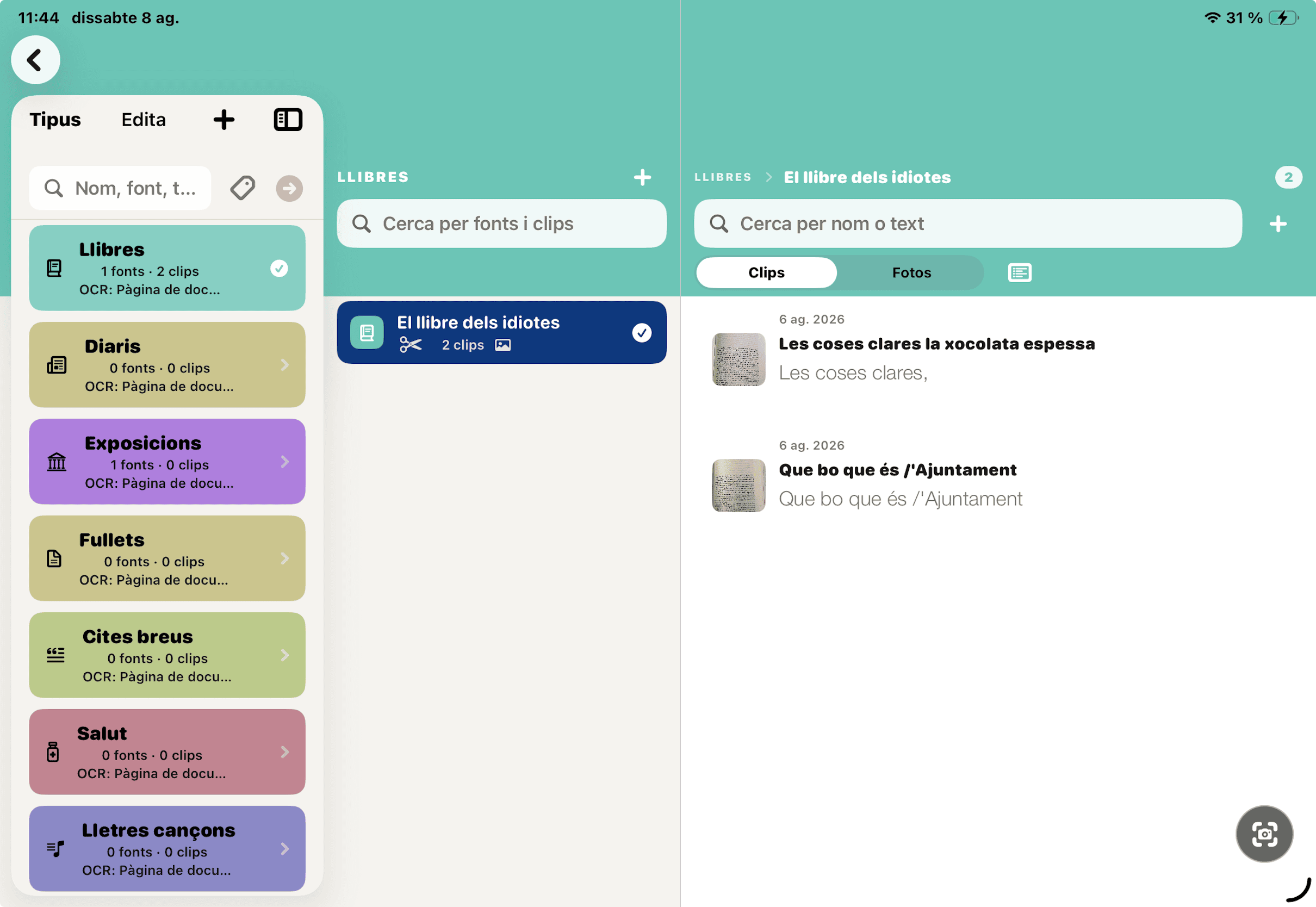Screen dimensions: 1316x907
Task: Focus Cerca per fonts i clips field
Action: click(501, 223)
